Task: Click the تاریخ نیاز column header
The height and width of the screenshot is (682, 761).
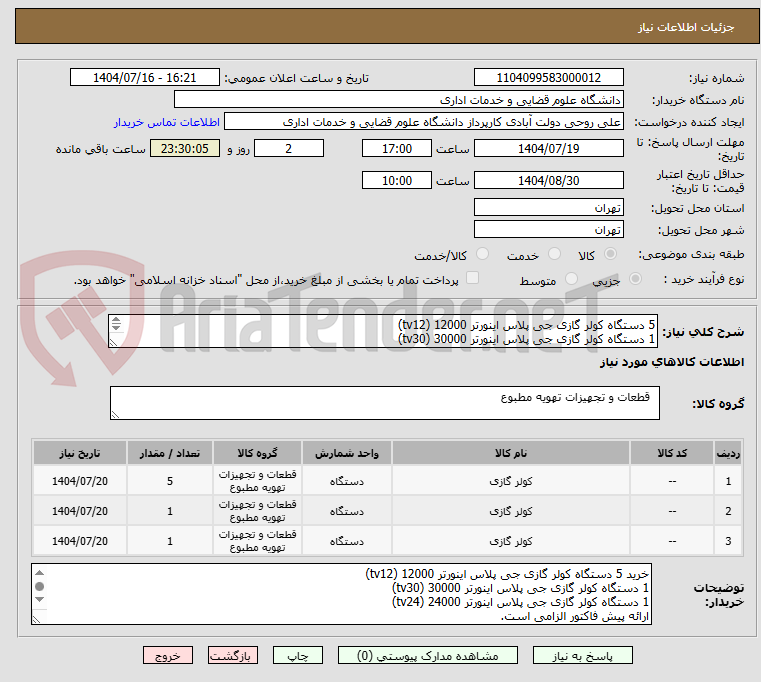Action: tap(80, 453)
